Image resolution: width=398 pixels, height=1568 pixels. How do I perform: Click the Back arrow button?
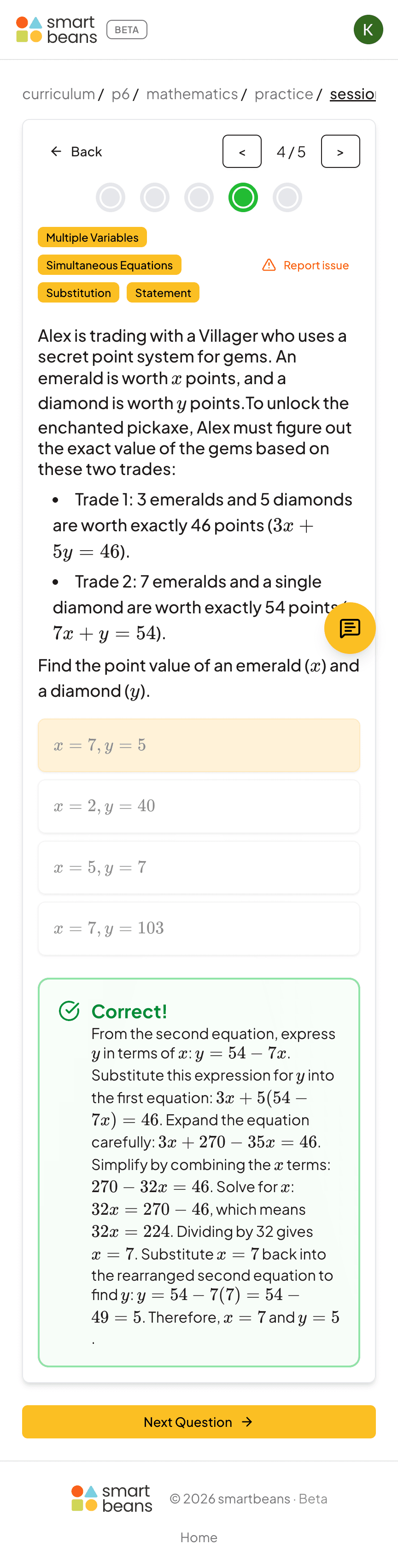pos(76,152)
